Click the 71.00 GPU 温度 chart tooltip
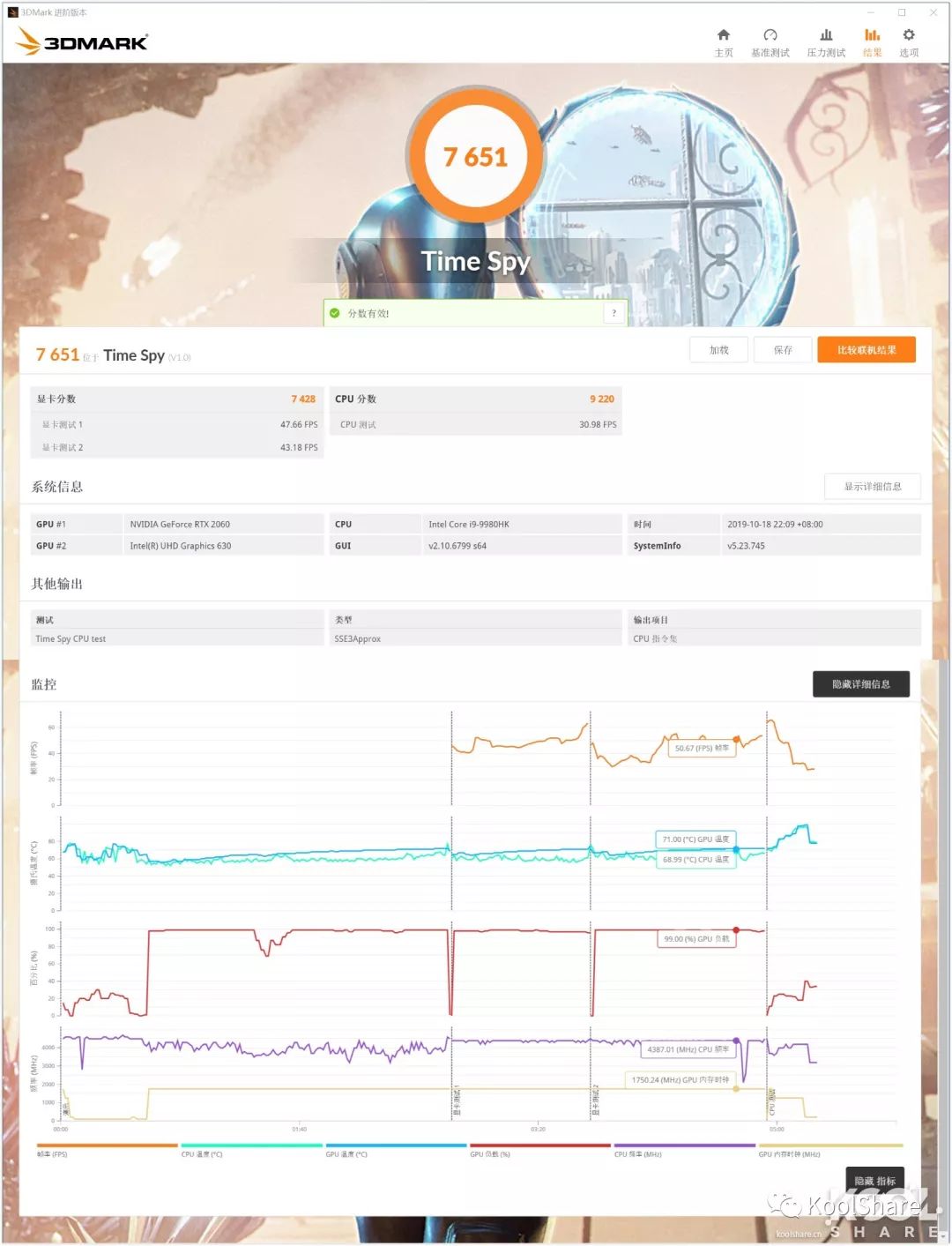The height and width of the screenshot is (1246, 952). click(x=695, y=839)
